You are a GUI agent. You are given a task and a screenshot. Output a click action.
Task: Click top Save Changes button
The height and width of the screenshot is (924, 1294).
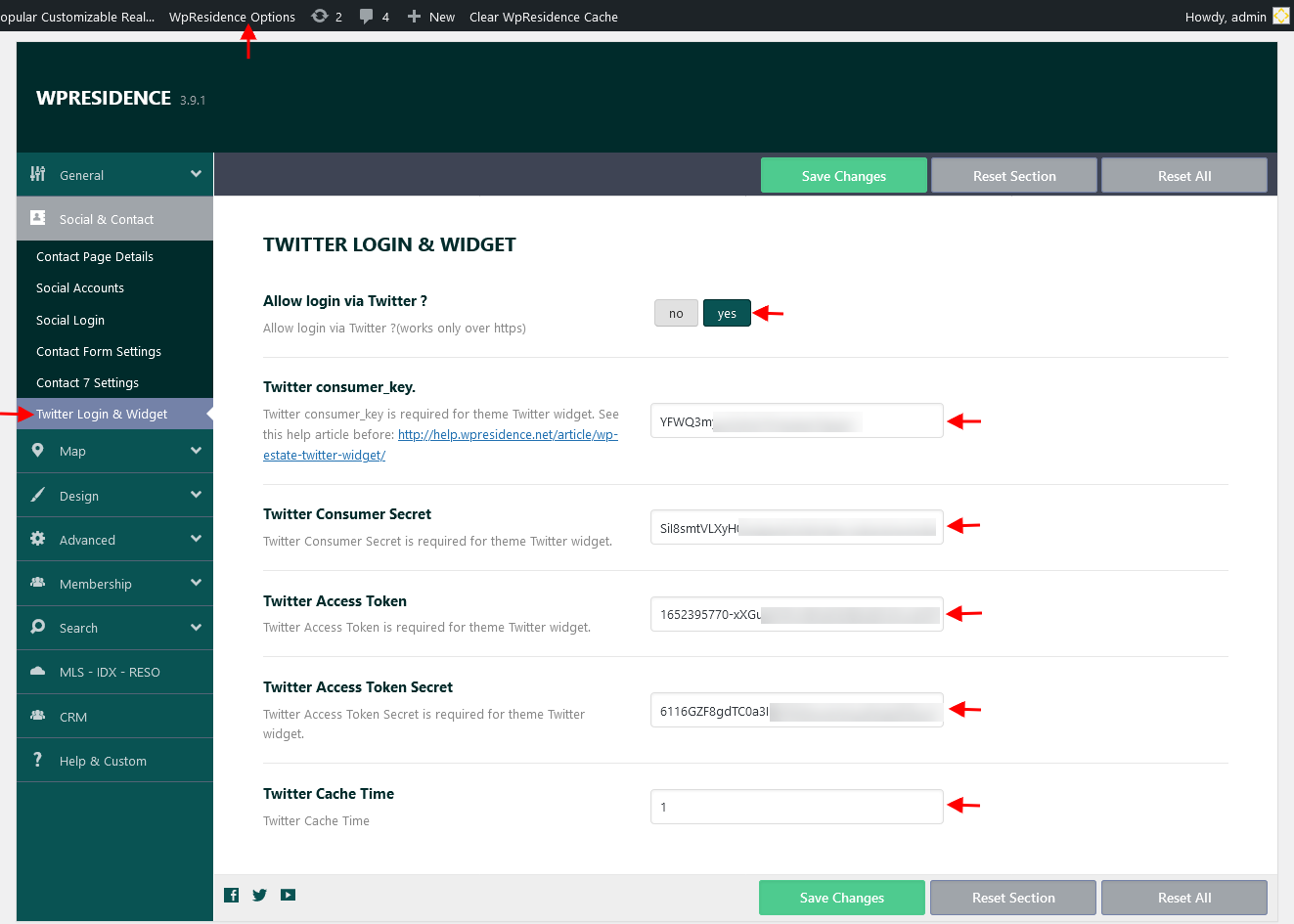click(844, 176)
